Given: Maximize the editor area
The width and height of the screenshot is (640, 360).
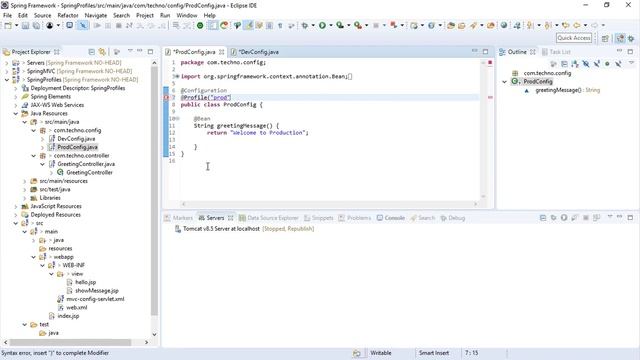Looking at the screenshot, I should click(485, 52).
